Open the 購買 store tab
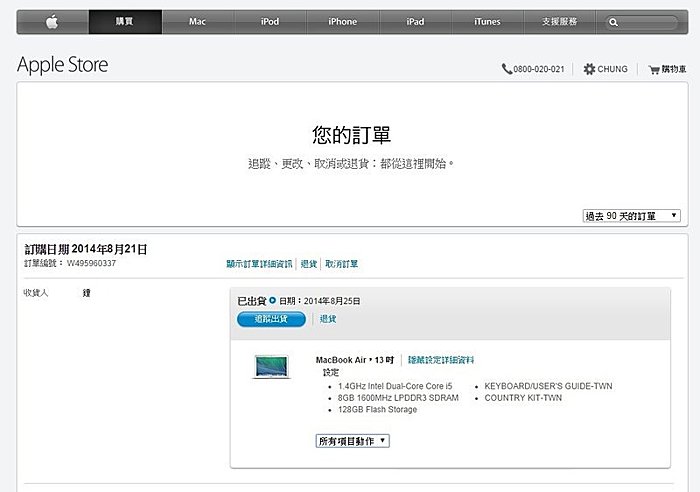Screen dimensions: 700x492 (x=125, y=21)
